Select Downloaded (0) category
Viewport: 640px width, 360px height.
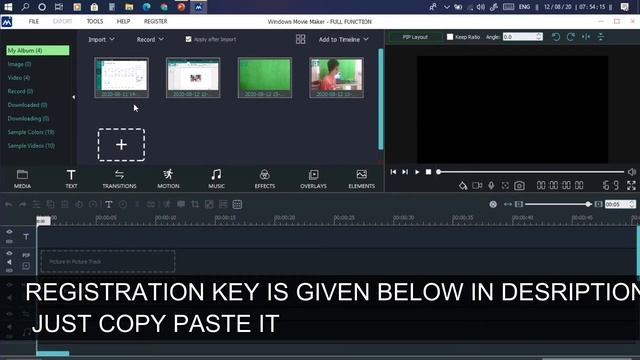(x=27, y=105)
